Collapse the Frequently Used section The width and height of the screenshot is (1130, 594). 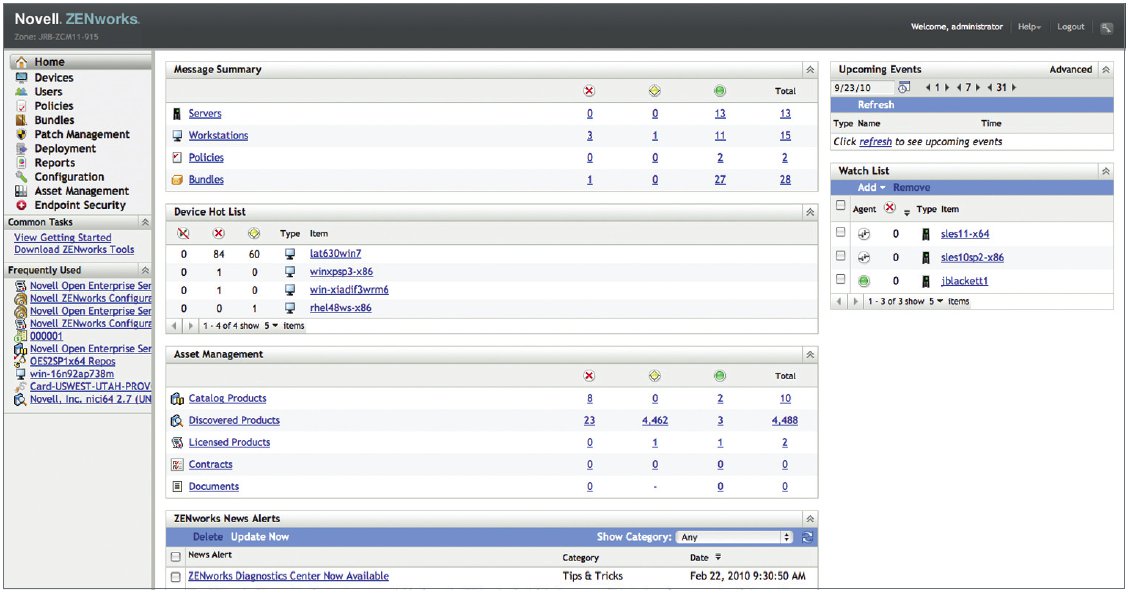pos(145,270)
